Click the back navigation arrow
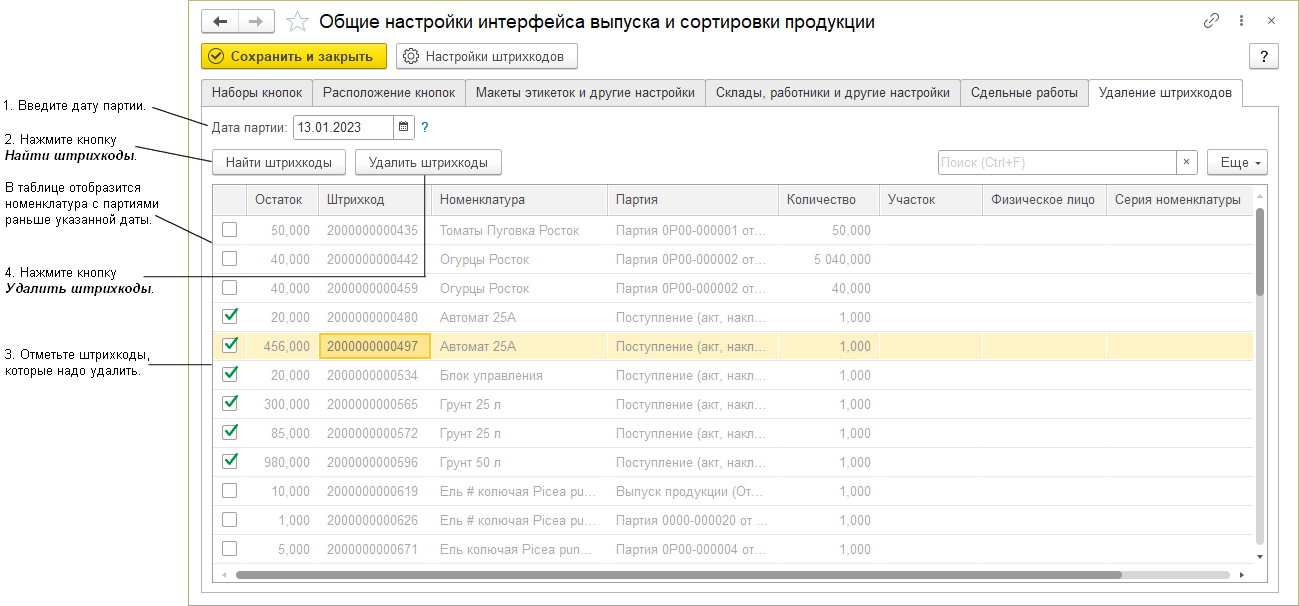1299x606 pixels. 221,21
